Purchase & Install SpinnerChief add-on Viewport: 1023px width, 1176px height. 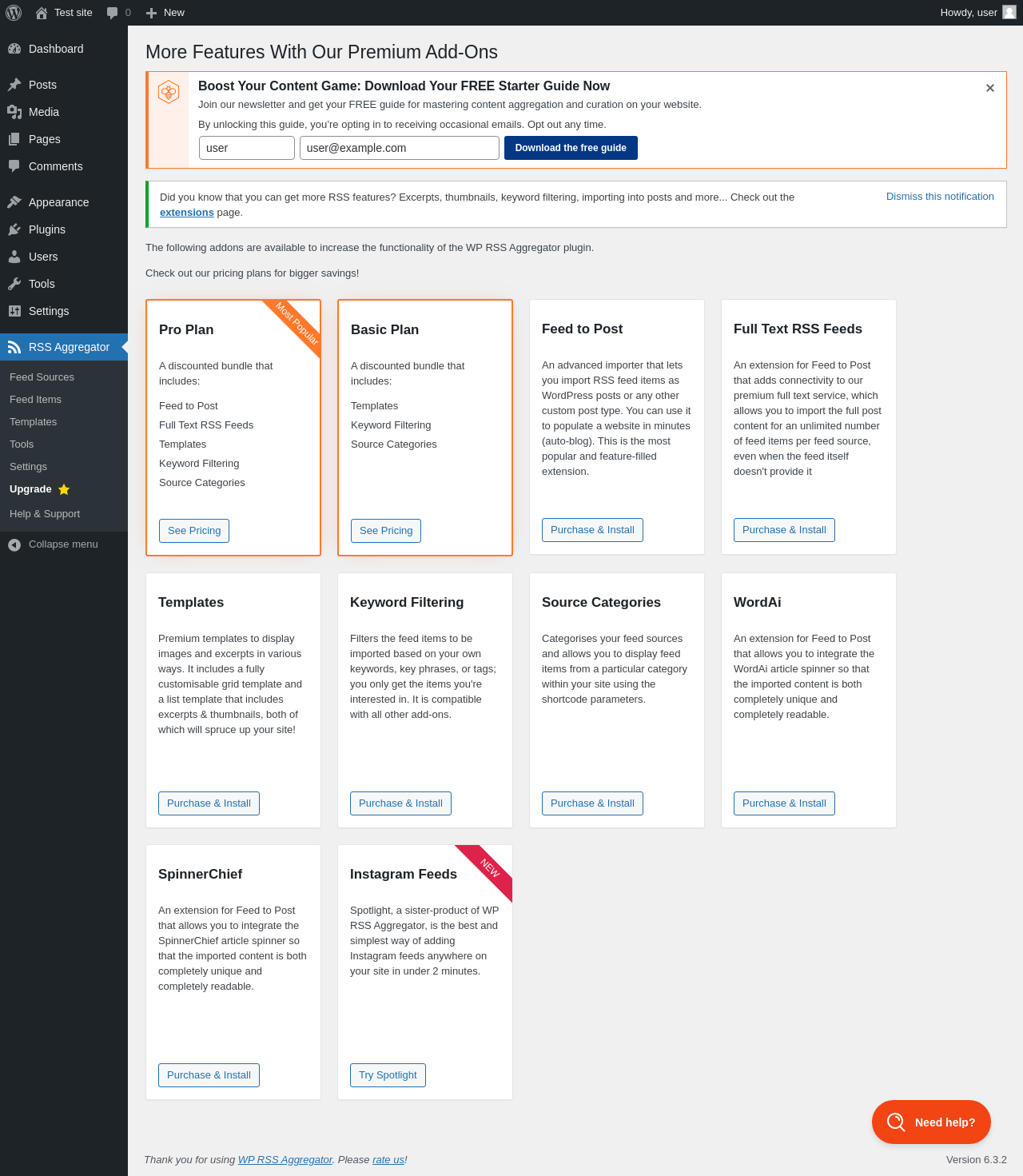pyautogui.click(x=209, y=1075)
